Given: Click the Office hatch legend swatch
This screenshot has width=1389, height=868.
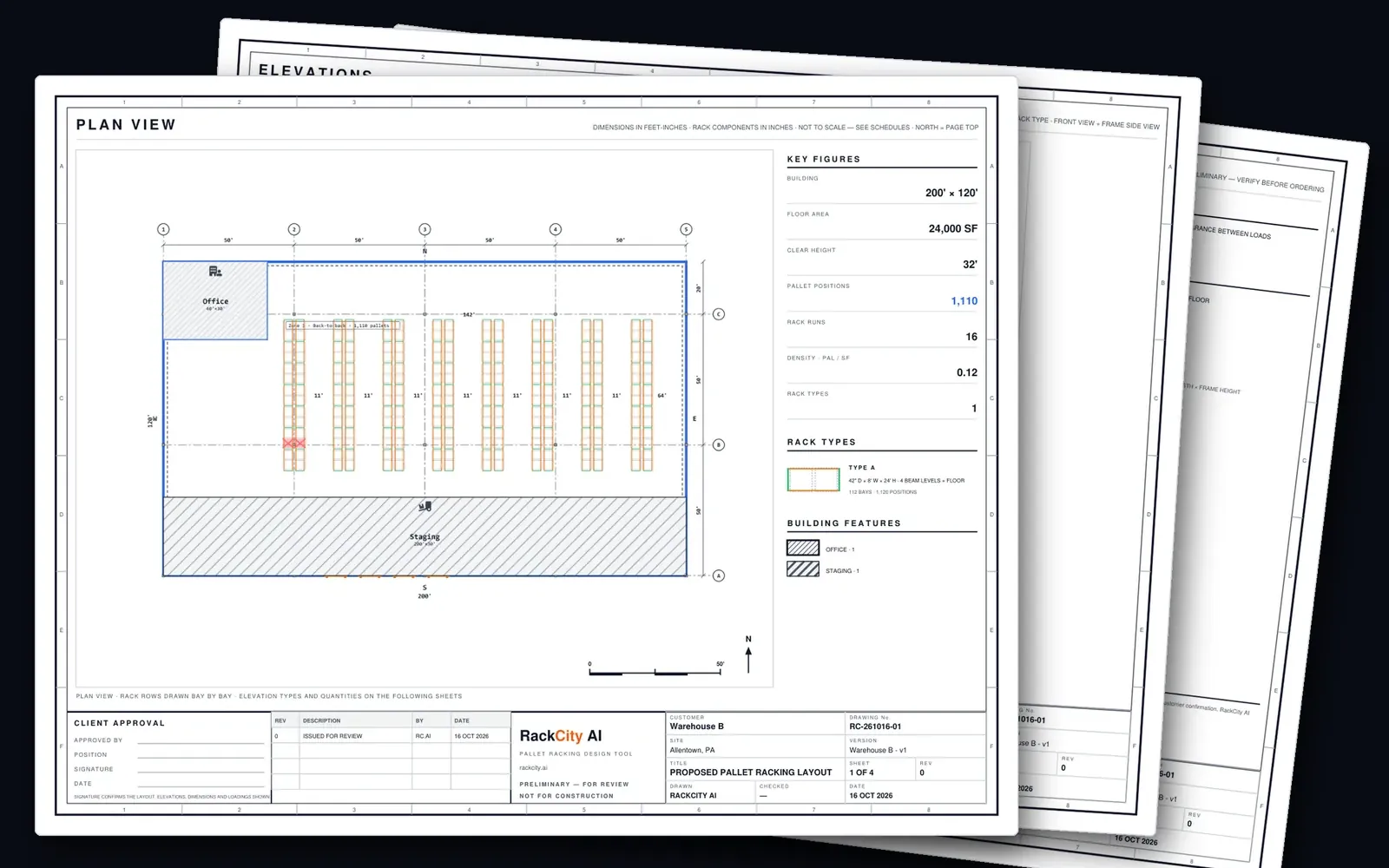Looking at the screenshot, I should [x=803, y=548].
